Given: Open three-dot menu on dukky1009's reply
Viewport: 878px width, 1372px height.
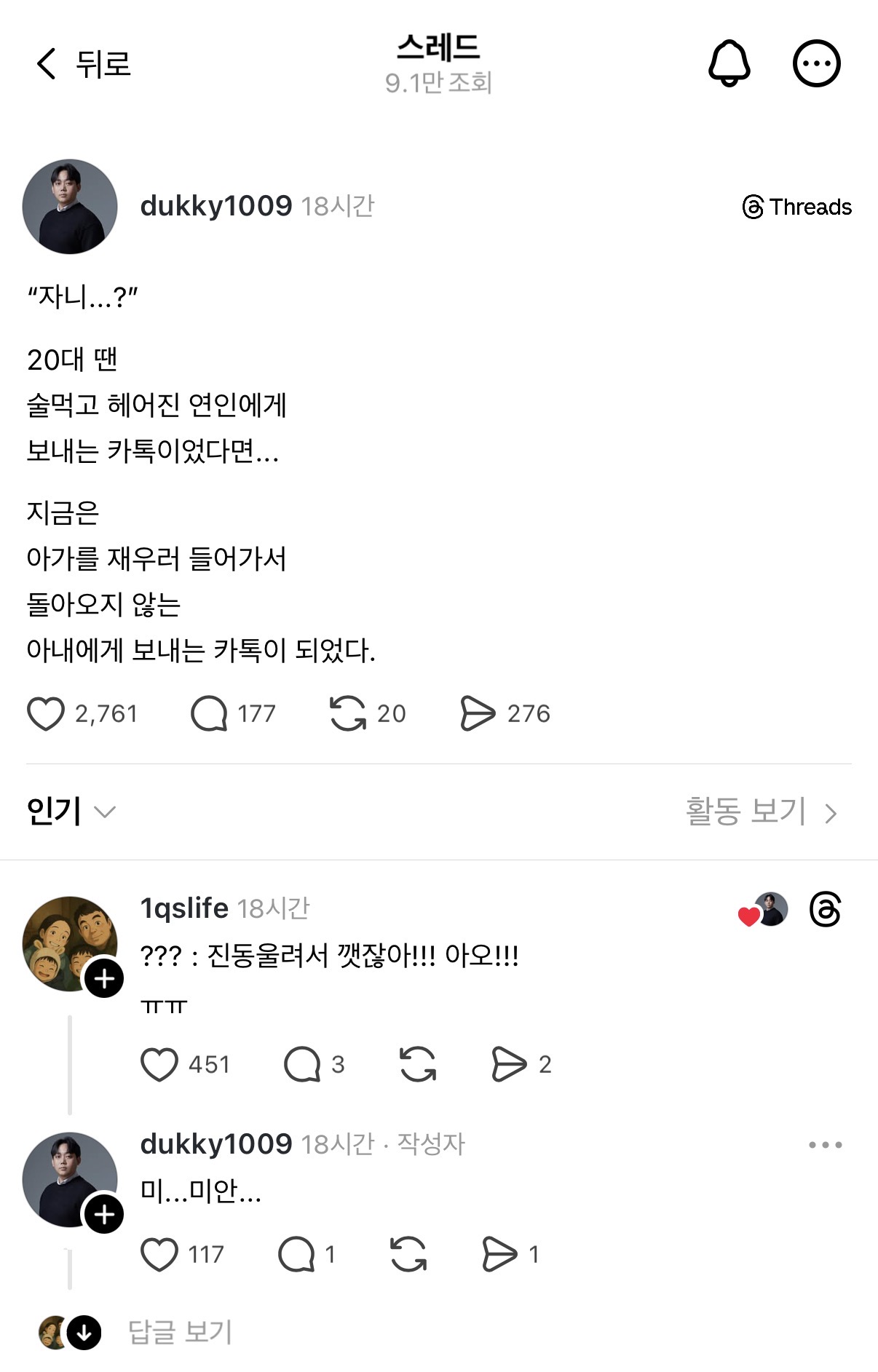Looking at the screenshot, I should tap(826, 1145).
